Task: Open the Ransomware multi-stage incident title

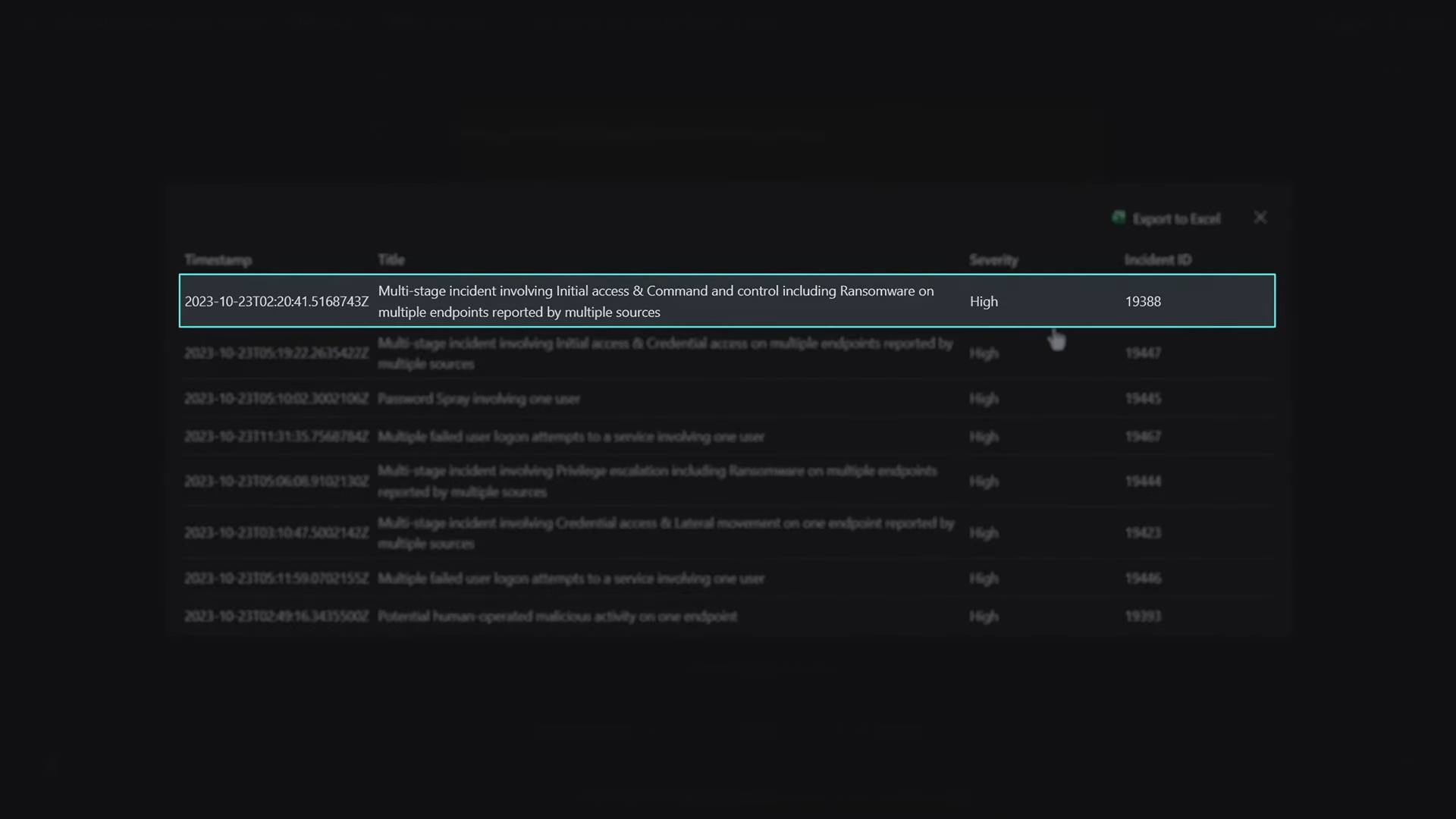Action: [656, 301]
